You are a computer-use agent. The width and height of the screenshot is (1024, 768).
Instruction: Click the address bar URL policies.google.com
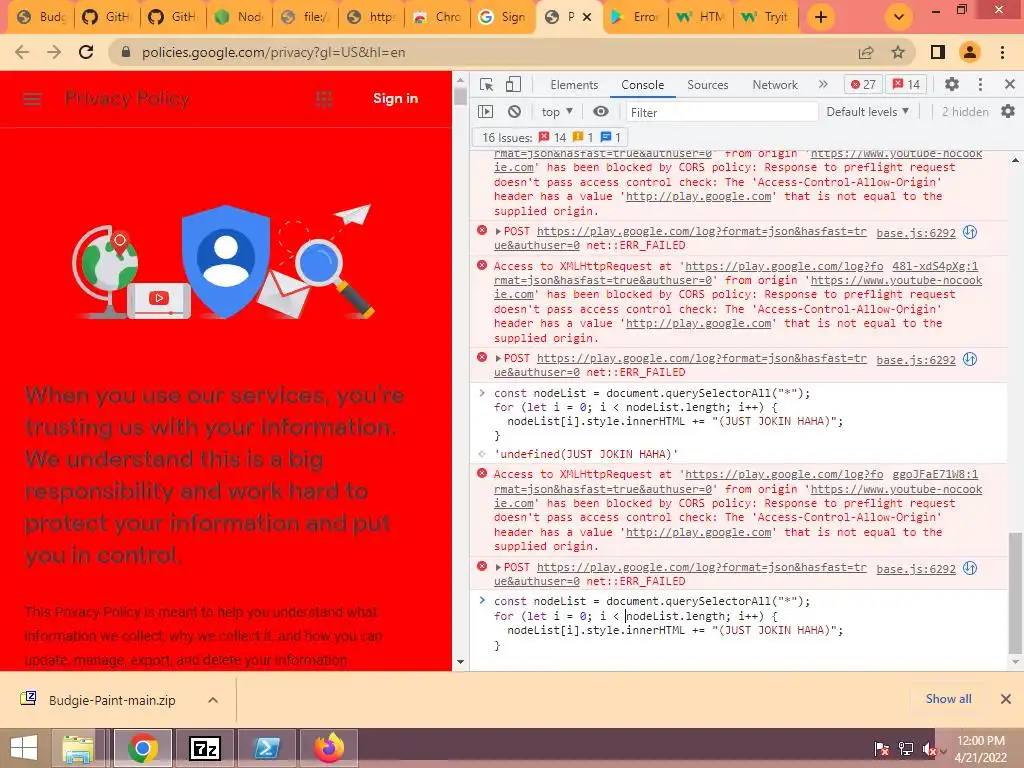[274, 52]
